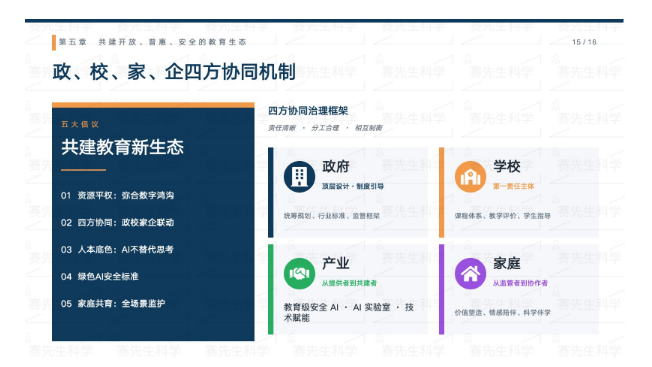
Task: Select the 家庭 card heading
Action: click(506, 263)
